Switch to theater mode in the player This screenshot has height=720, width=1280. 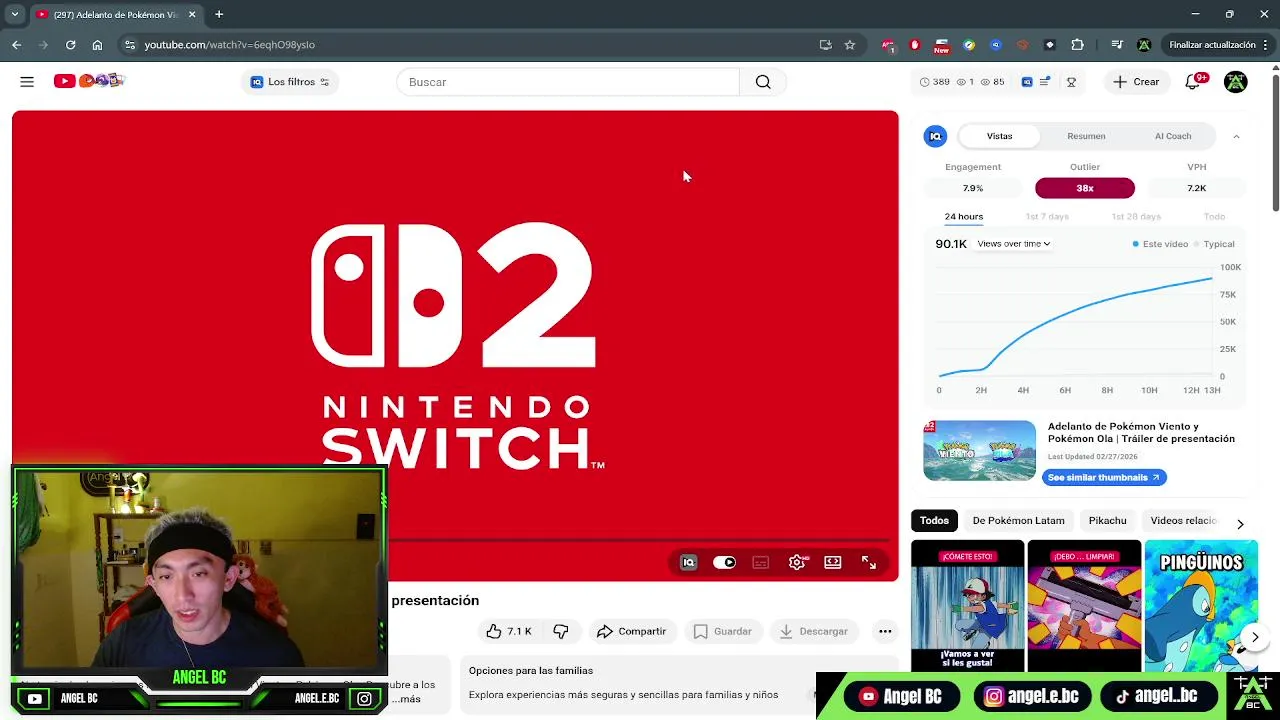point(833,563)
